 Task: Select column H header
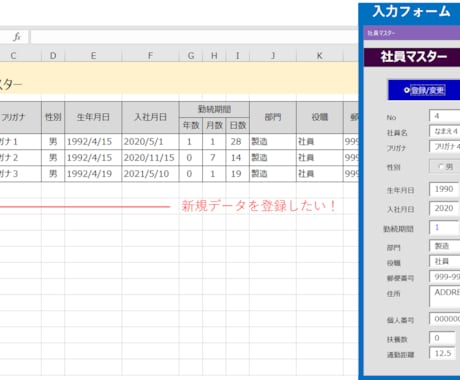click(214, 56)
